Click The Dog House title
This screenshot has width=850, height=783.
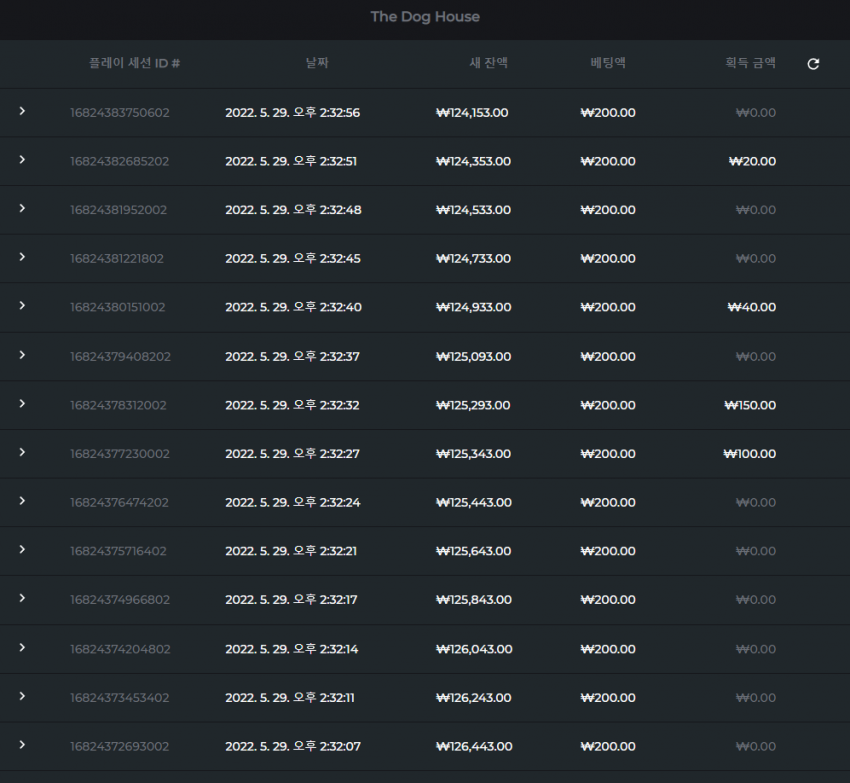(x=425, y=17)
